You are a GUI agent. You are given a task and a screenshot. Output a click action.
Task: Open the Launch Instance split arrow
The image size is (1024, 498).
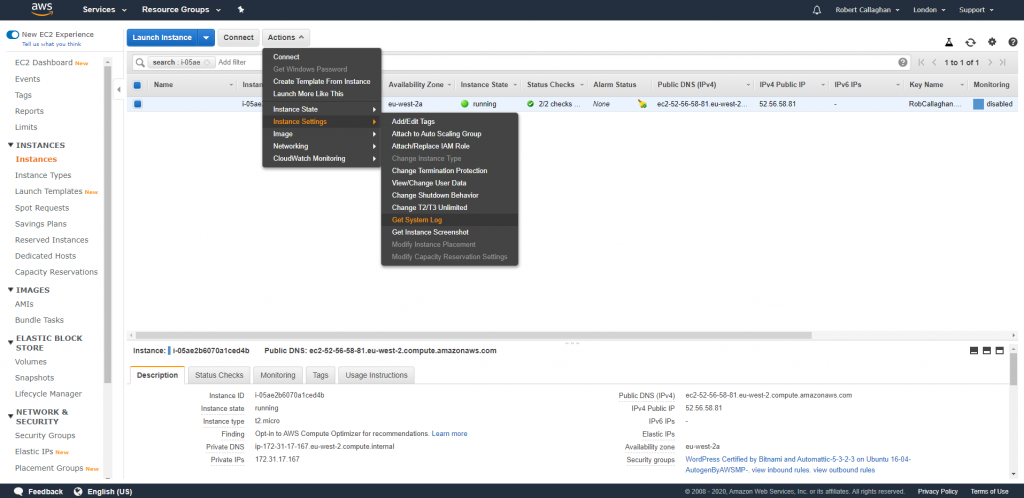[206, 38]
